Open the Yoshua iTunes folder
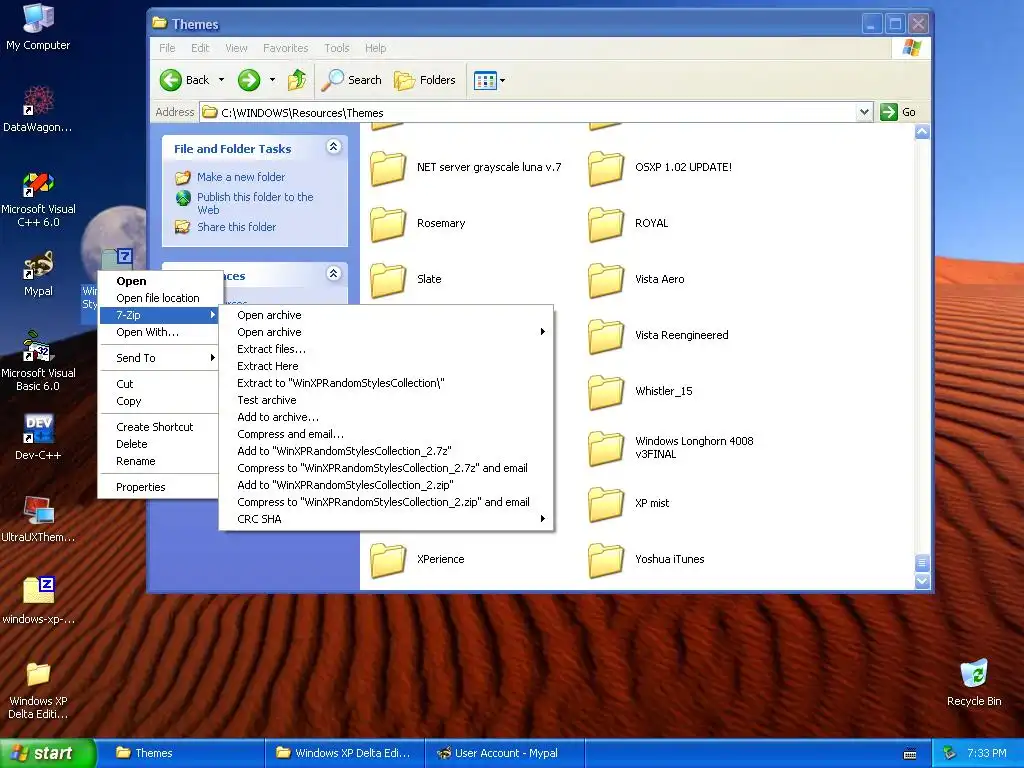Screen dimensions: 1024x768 click(x=647, y=560)
